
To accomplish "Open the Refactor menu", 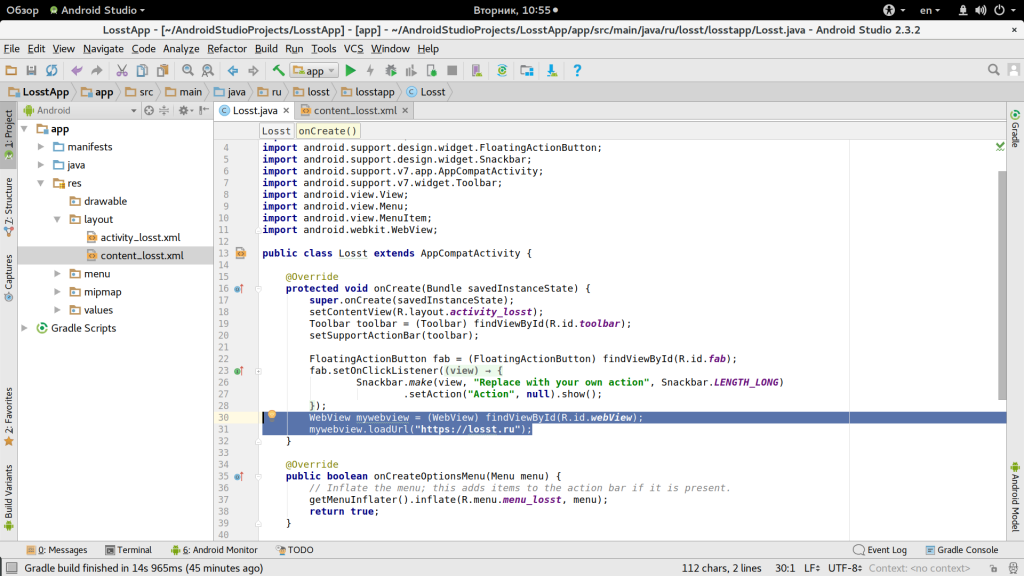I will (227, 48).
